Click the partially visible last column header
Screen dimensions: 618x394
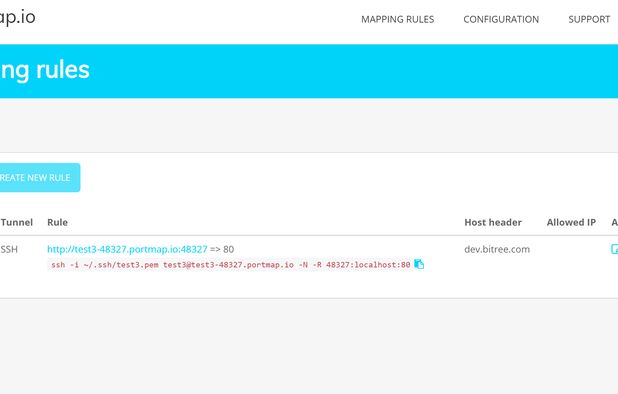614,222
